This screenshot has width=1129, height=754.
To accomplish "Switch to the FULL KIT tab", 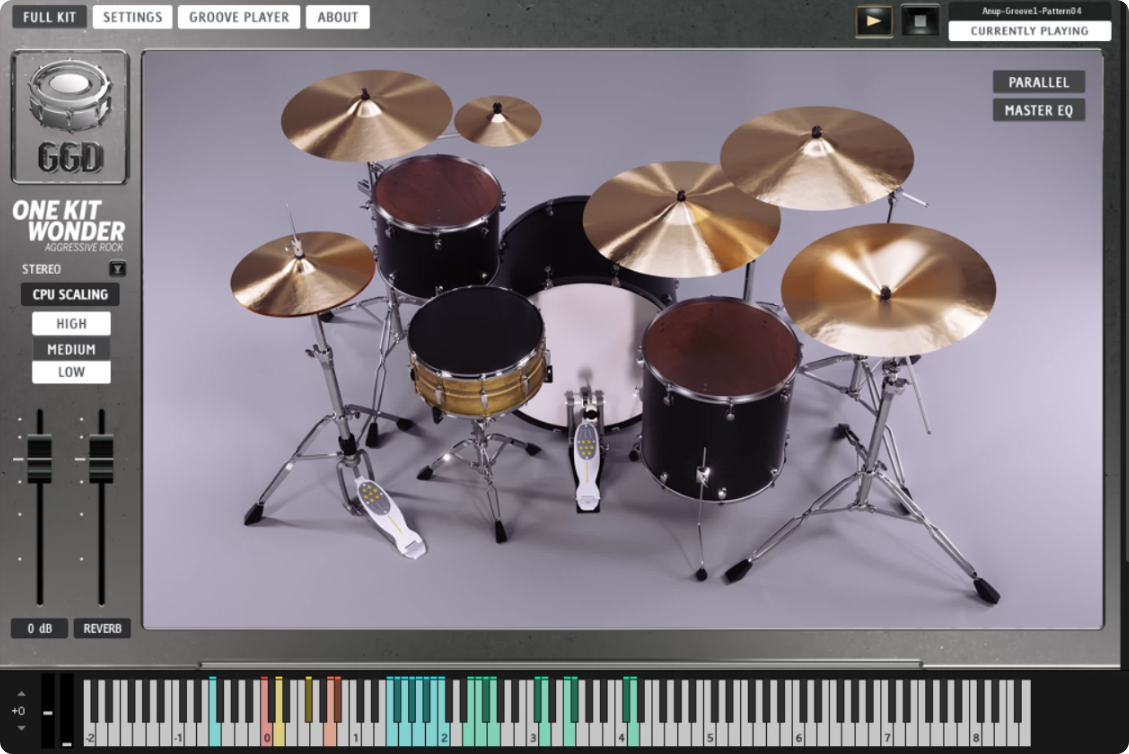I will (x=49, y=17).
